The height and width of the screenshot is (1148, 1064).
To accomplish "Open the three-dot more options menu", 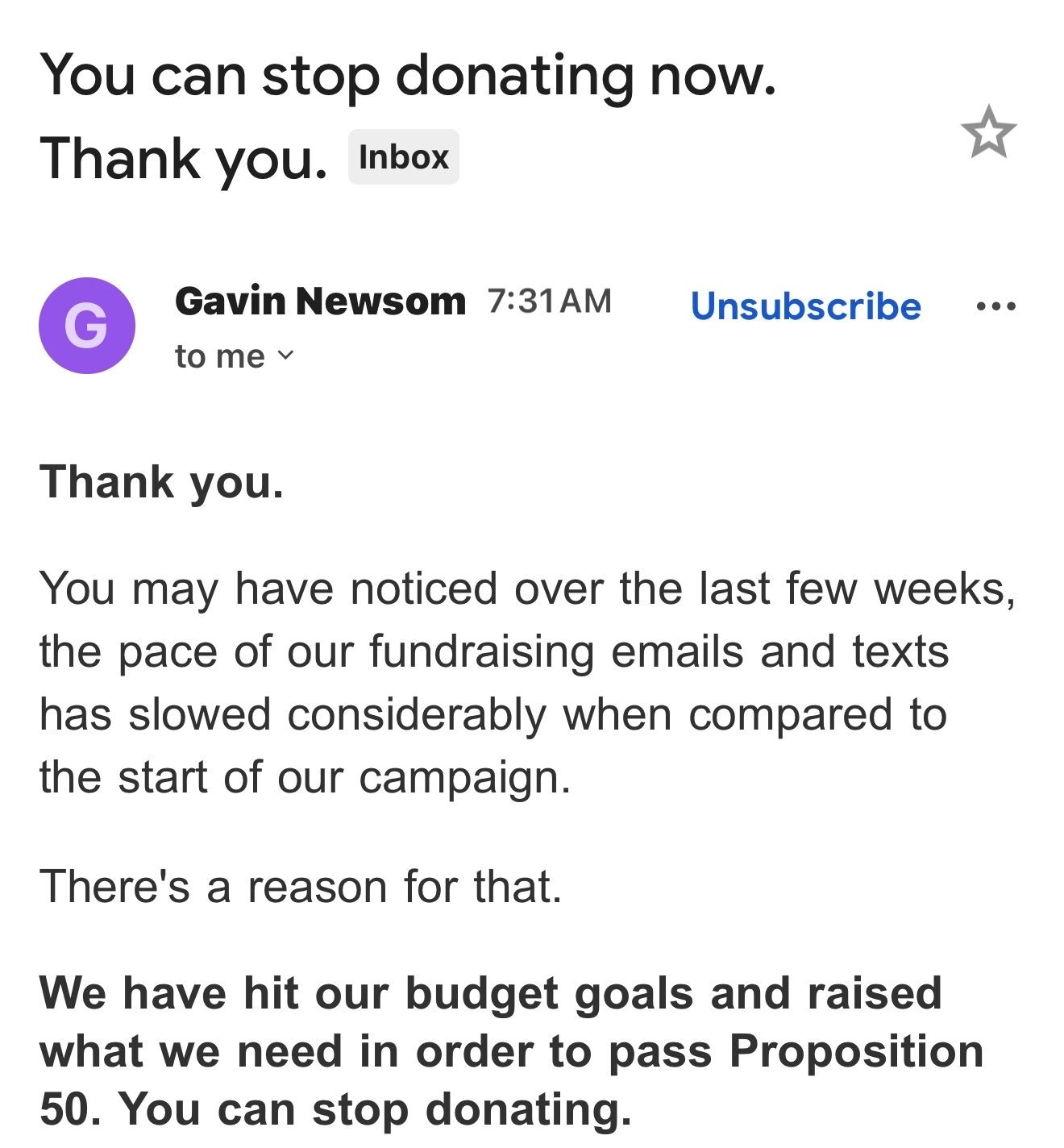I will [x=995, y=306].
